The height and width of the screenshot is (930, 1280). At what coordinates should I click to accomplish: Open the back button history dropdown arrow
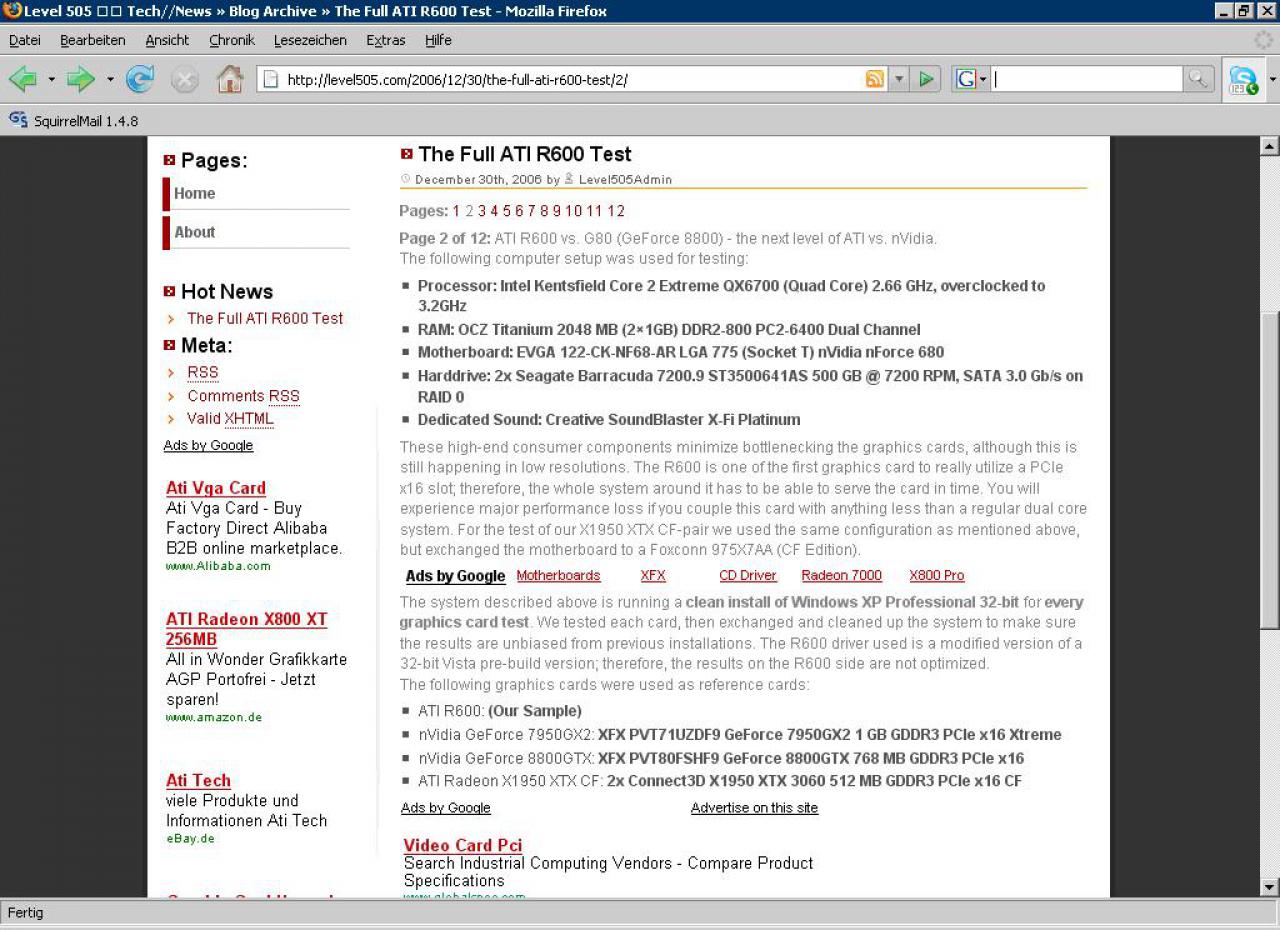tap(51, 79)
